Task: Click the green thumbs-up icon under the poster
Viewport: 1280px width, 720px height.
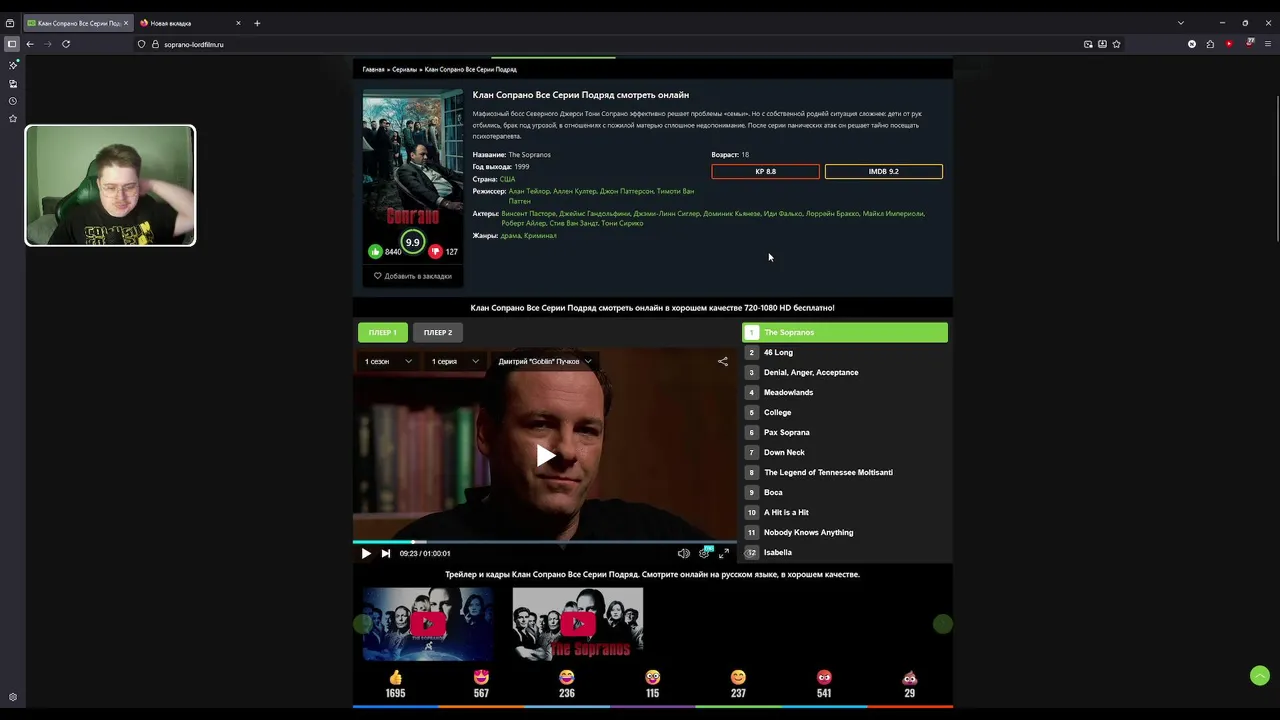Action: coord(375,251)
